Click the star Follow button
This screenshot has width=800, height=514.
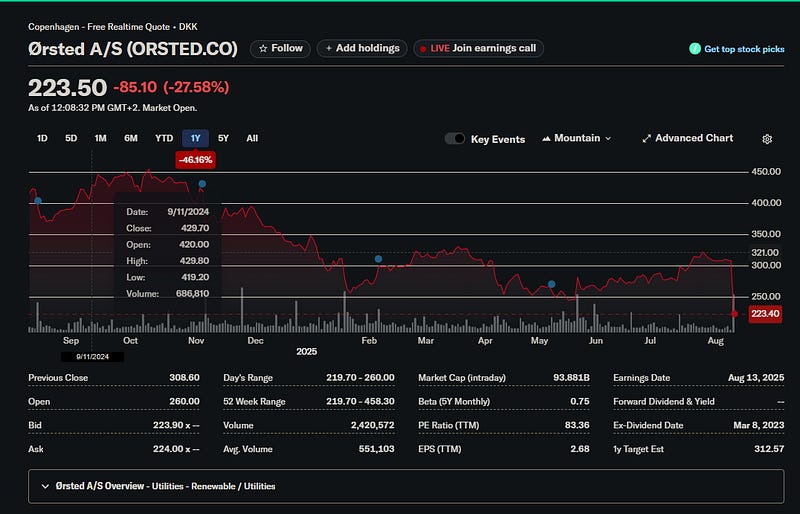coord(280,48)
